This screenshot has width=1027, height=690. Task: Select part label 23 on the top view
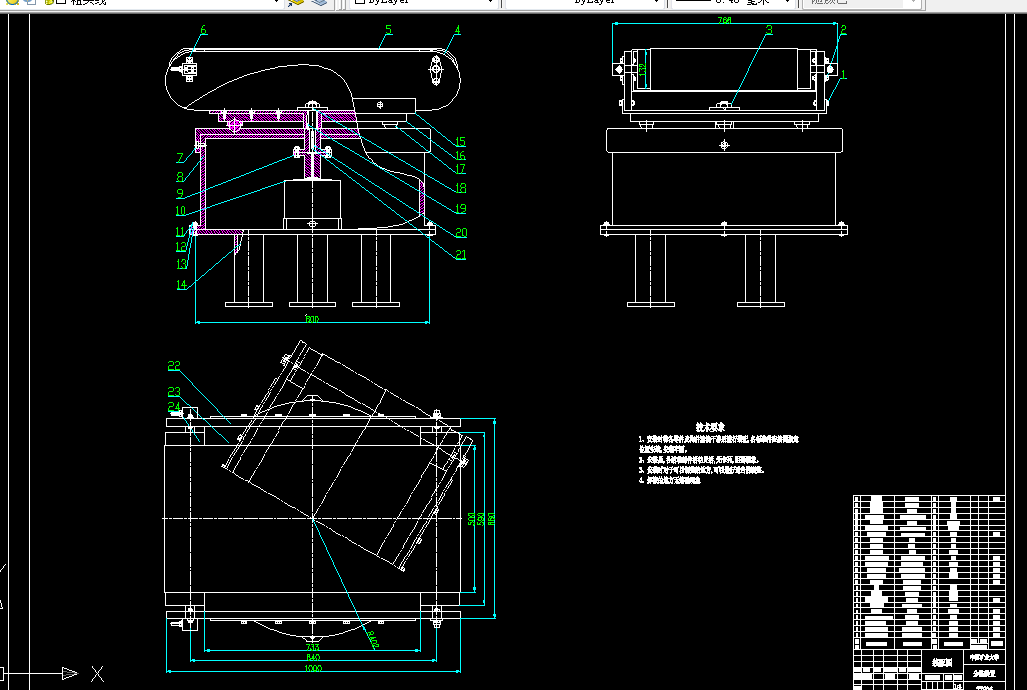174,392
